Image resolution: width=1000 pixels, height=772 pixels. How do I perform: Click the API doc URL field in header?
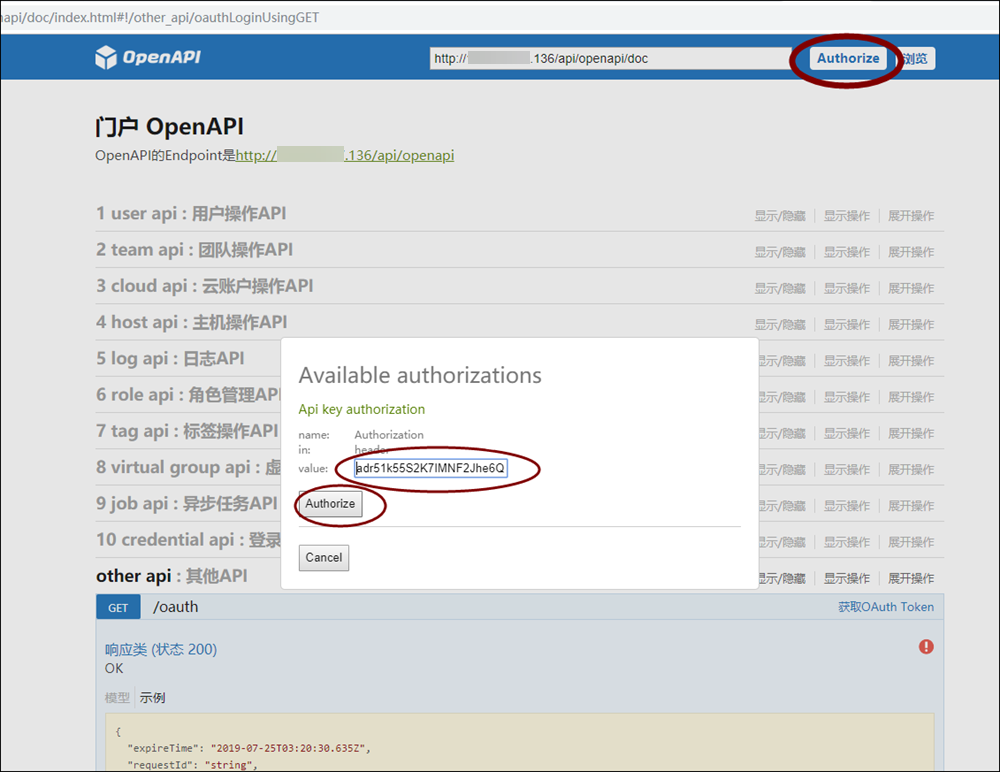pyautogui.click(x=610, y=59)
